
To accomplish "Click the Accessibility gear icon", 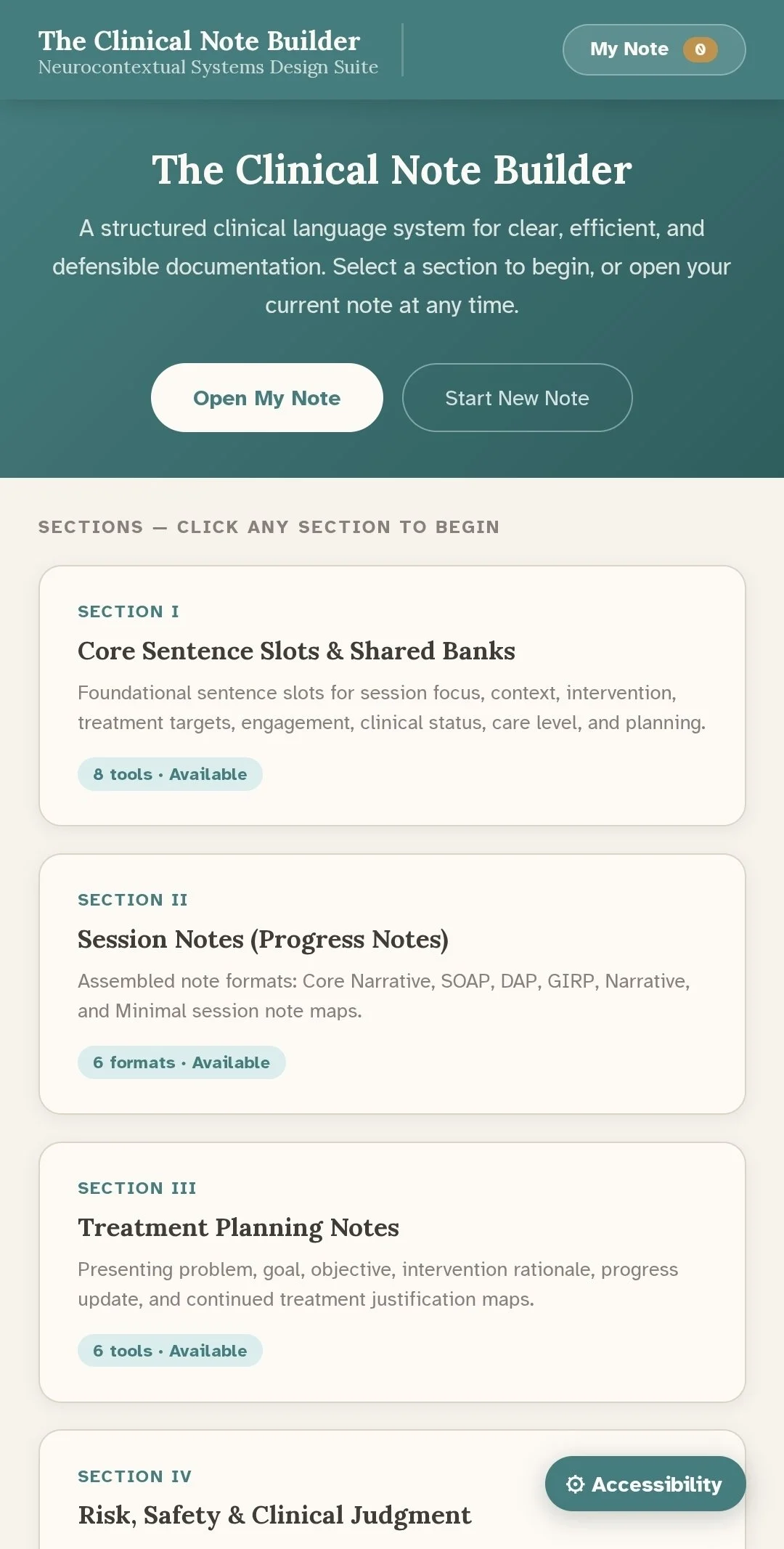I will [575, 1484].
